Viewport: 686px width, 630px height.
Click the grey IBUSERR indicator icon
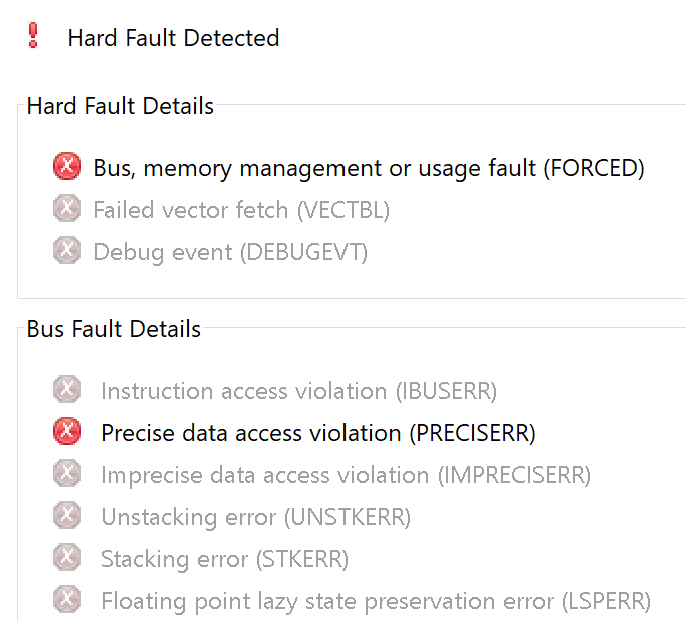click(67, 389)
